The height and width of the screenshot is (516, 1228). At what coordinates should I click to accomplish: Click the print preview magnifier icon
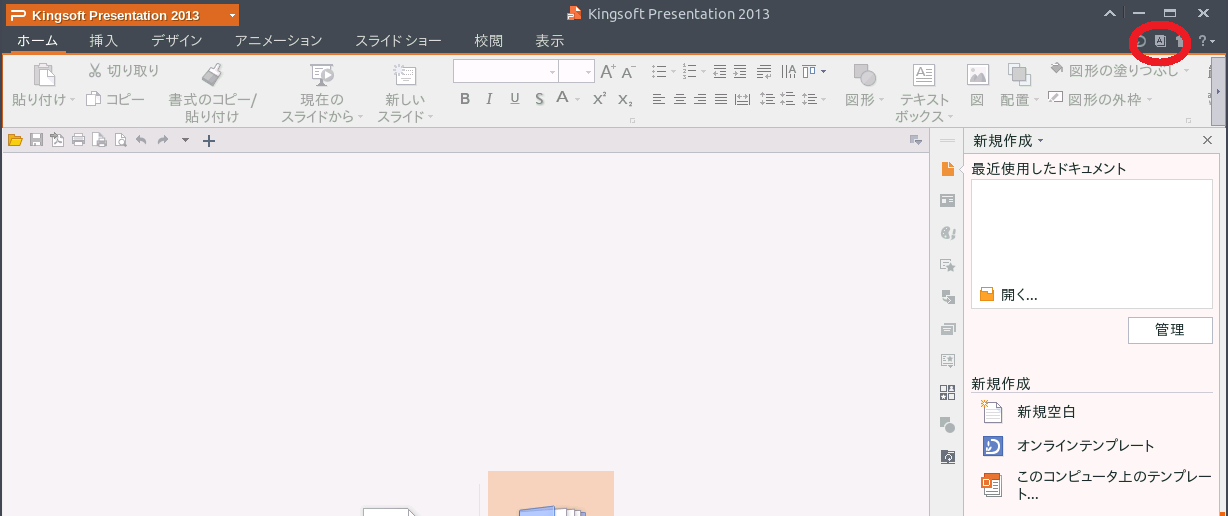point(120,140)
